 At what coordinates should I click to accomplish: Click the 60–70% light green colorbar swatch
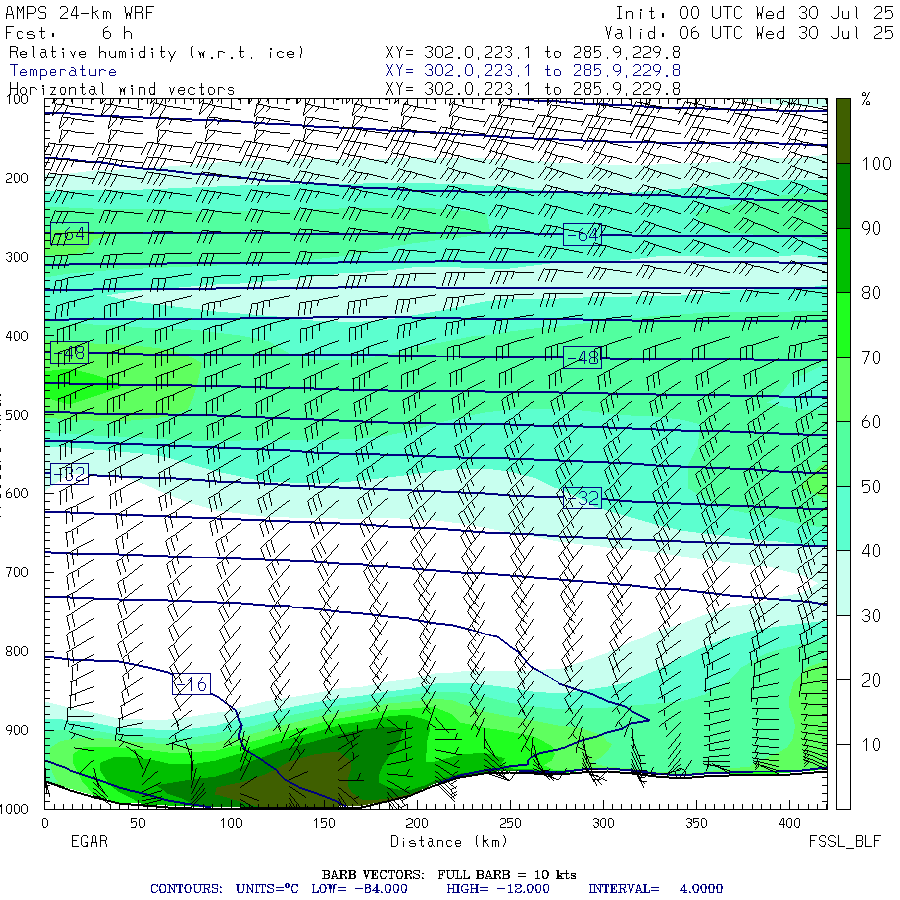843,389
